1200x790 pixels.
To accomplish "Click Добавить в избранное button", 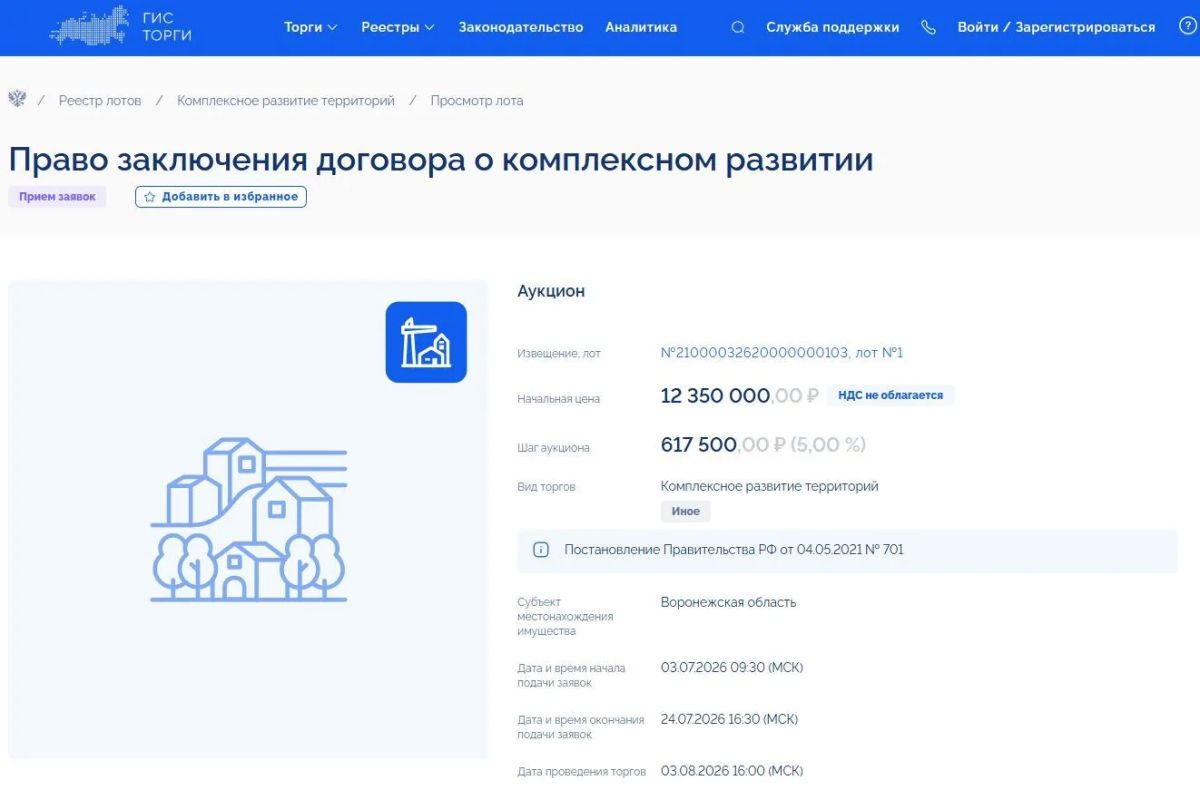I will tap(221, 197).
